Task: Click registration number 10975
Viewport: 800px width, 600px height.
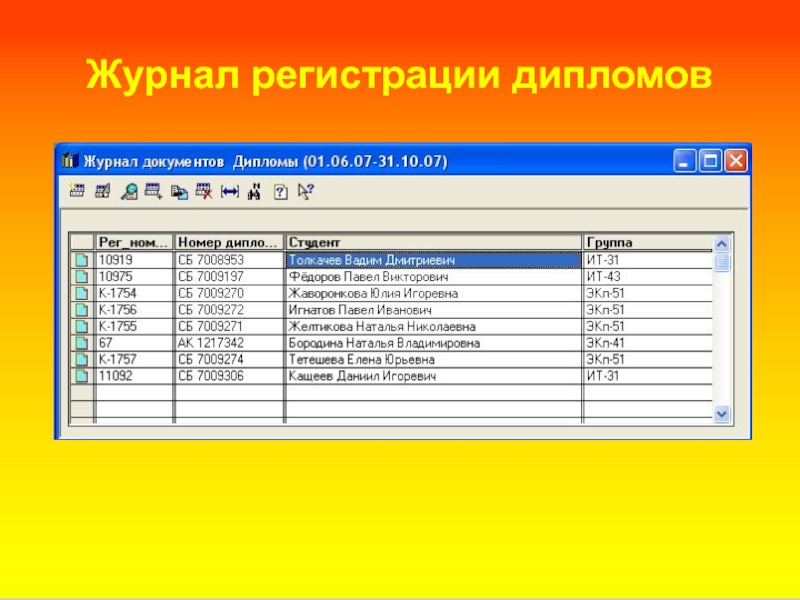Action: (134, 277)
